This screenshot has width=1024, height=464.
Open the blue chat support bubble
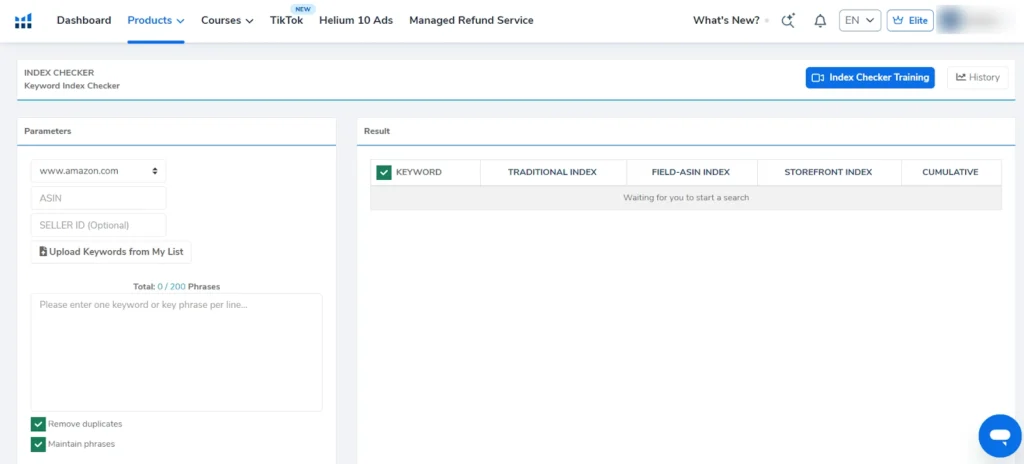pos(998,435)
